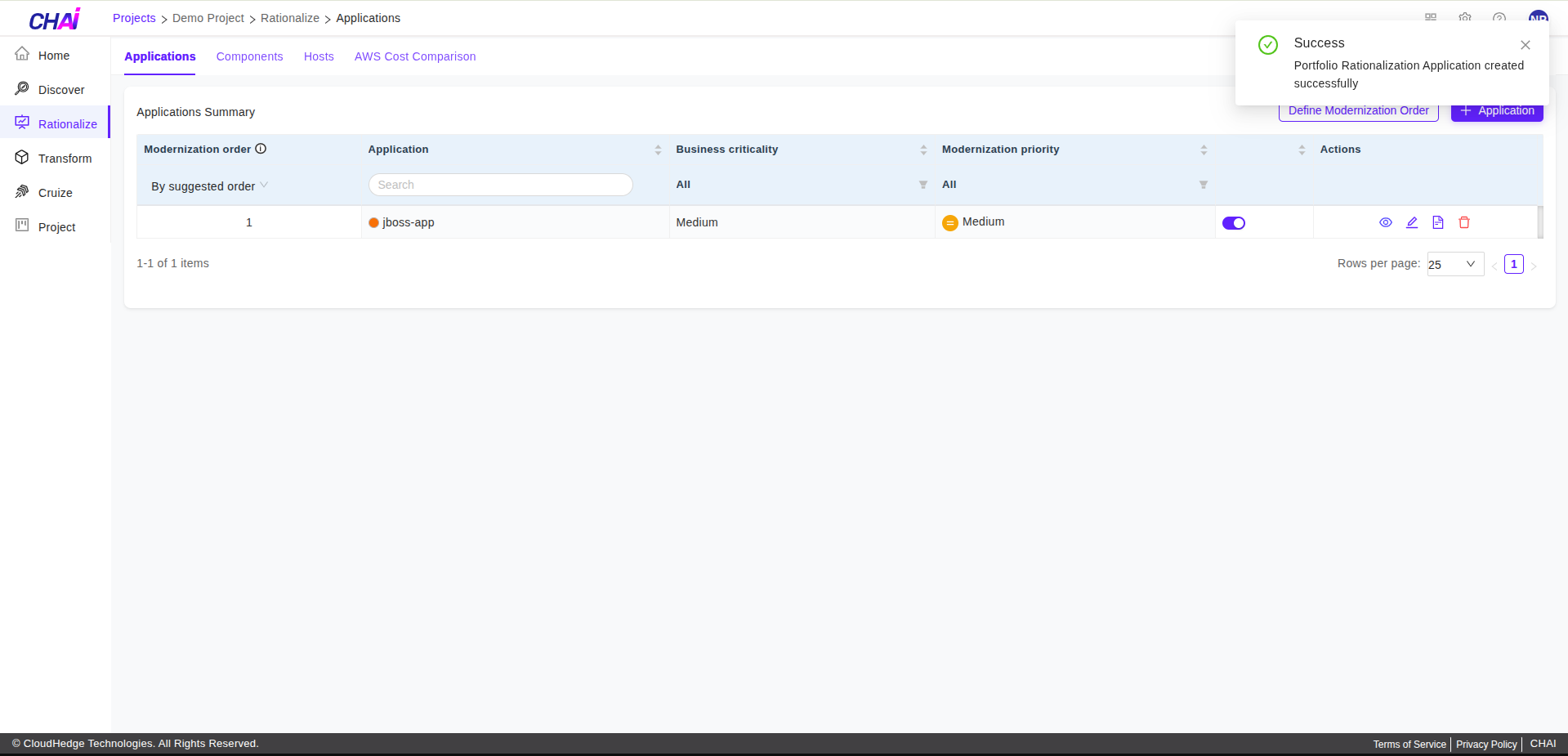Open help via the question mark icon
The width and height of the screenshot is (1568, 756).
click(x=1499, y=18)
